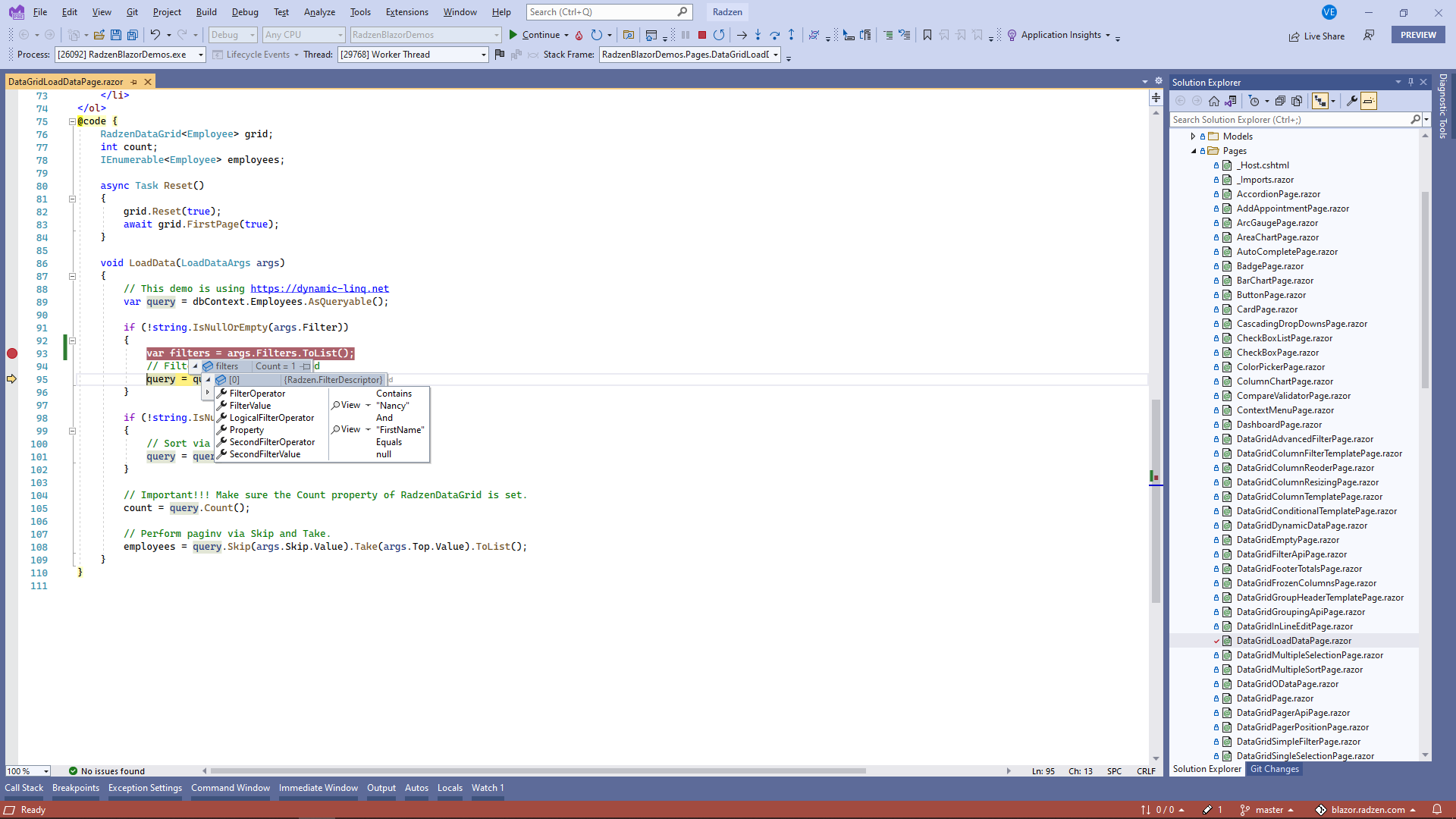Image resolution: width=1456 pixels, height=819 pixels.
Task: Click the Save All toolbar icon
Action: pos(133,35)
